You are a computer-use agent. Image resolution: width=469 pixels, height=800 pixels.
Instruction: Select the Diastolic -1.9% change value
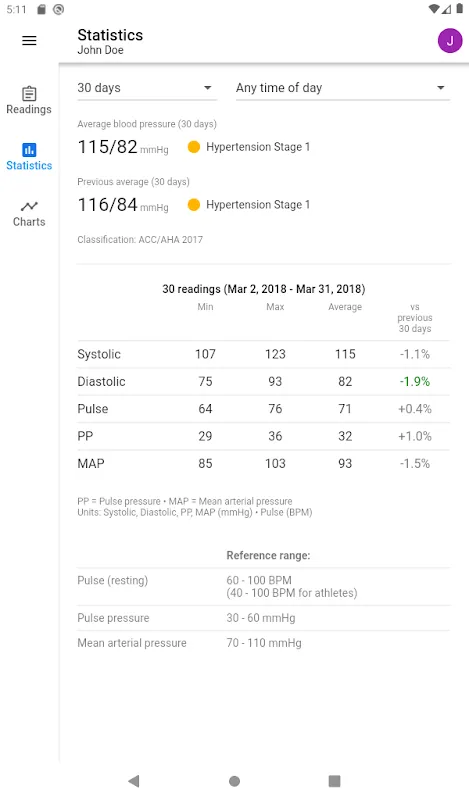pos(414,382)
